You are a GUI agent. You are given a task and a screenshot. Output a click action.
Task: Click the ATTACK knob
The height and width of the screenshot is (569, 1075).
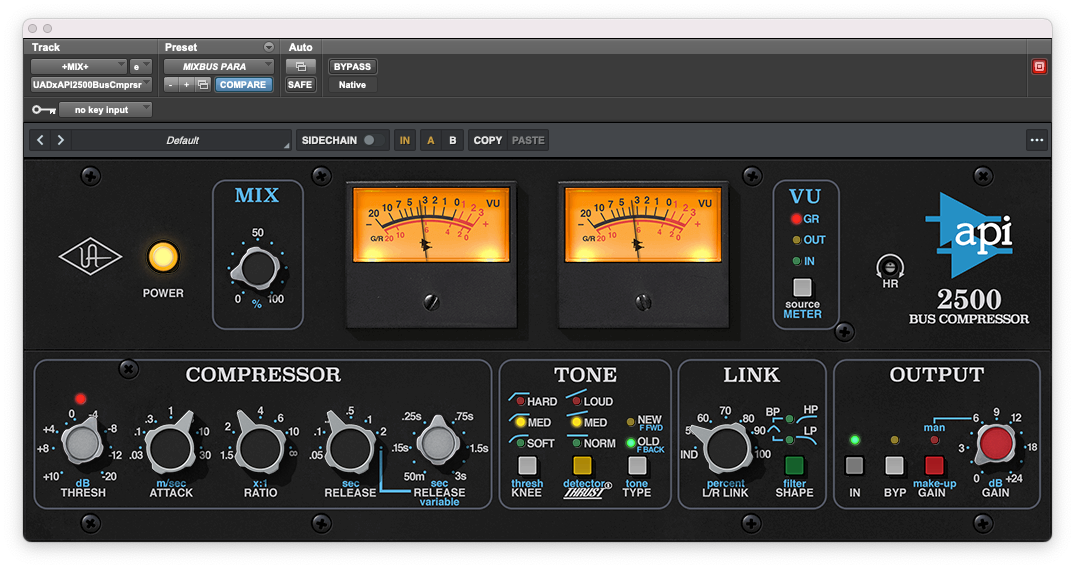coord(171,446)
